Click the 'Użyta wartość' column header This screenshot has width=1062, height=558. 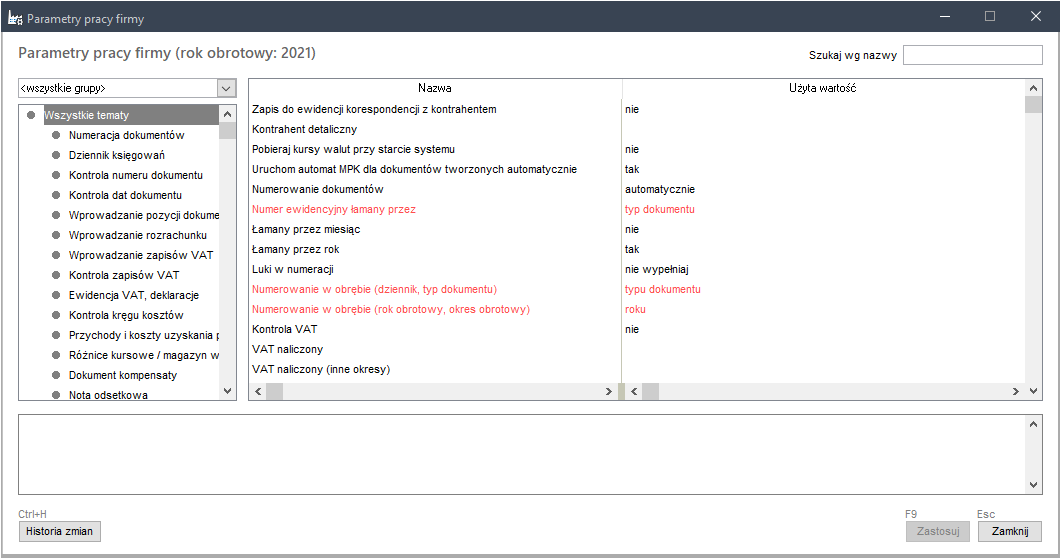coord(821,88)
